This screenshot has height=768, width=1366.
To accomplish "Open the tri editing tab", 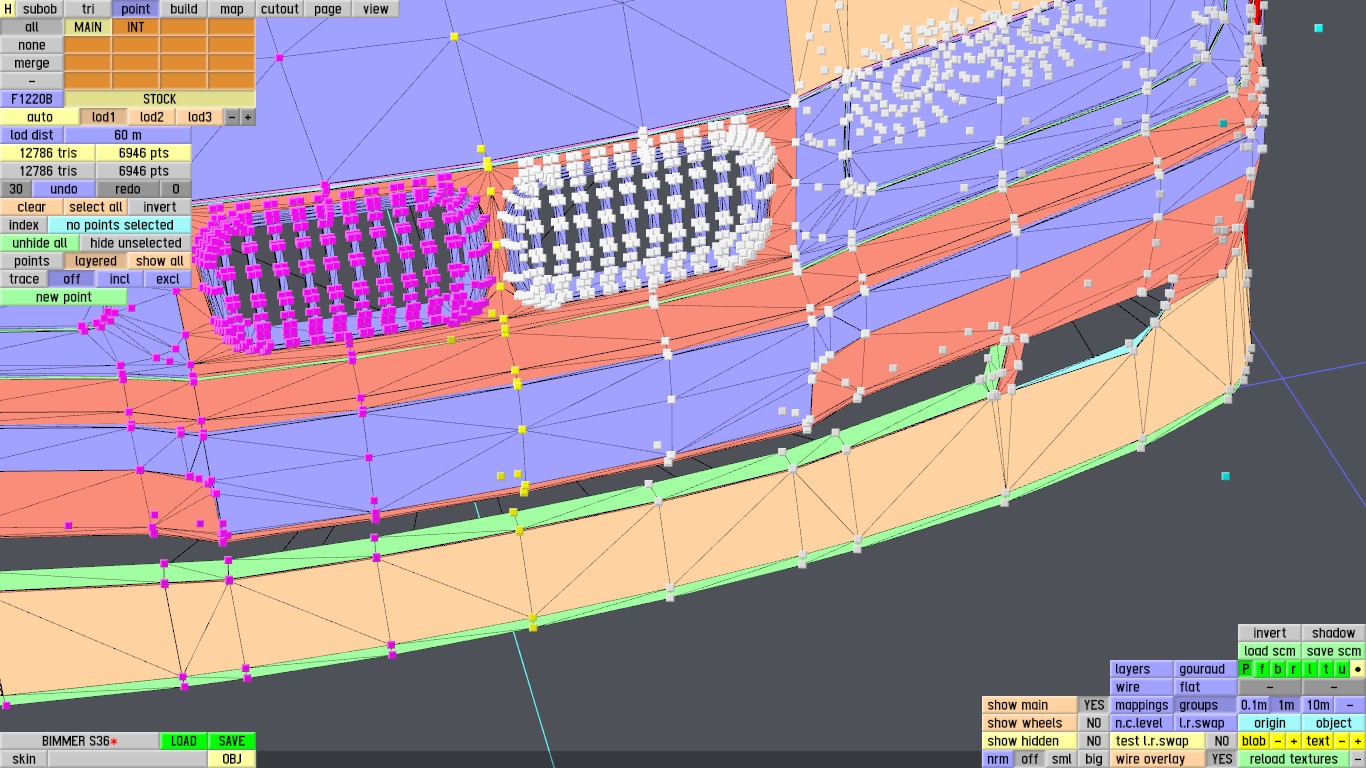I will point(88,9).
